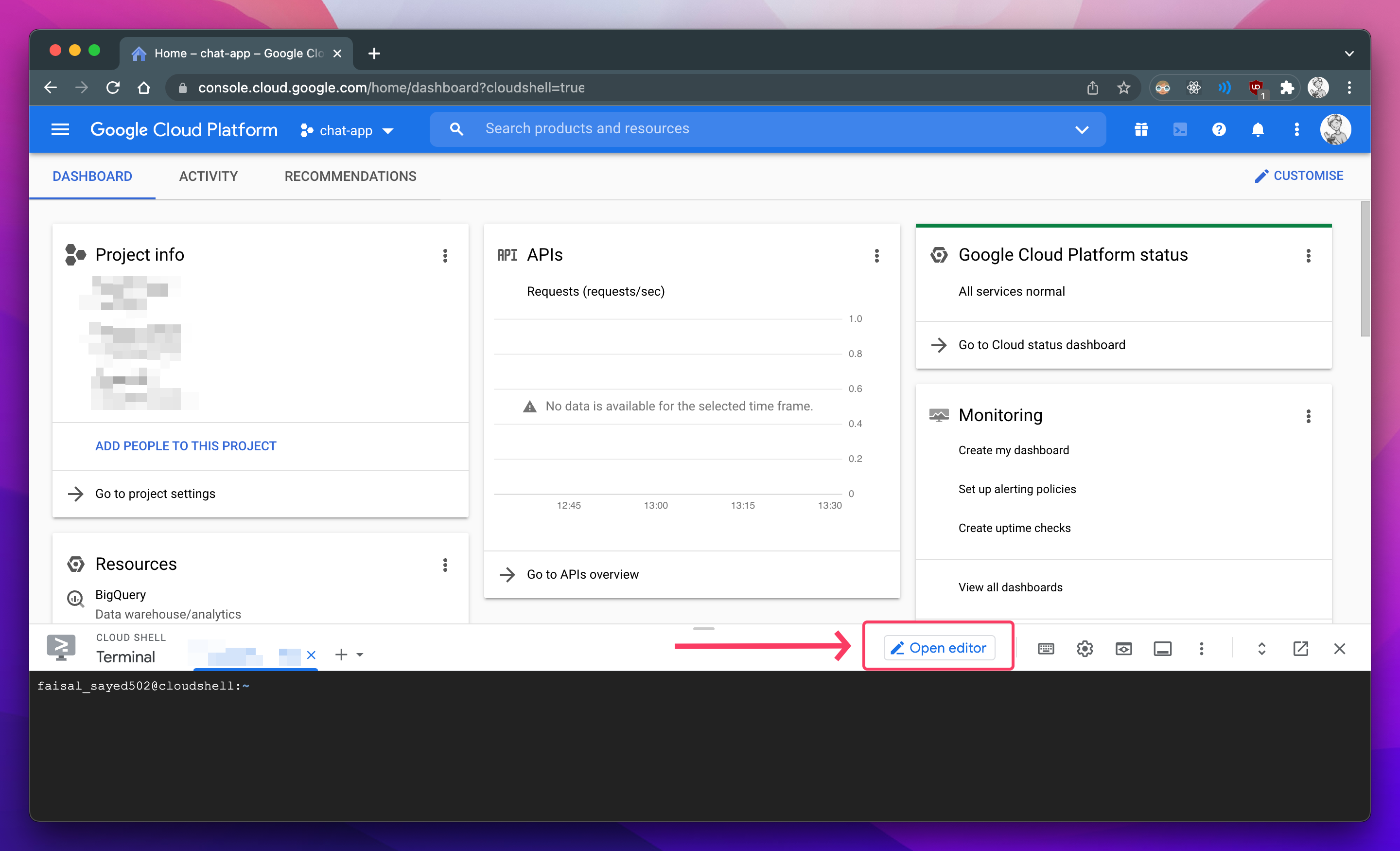1400x851 pixels.
Task: Bookmark this page with star icon
Action: pos(1123,88)
